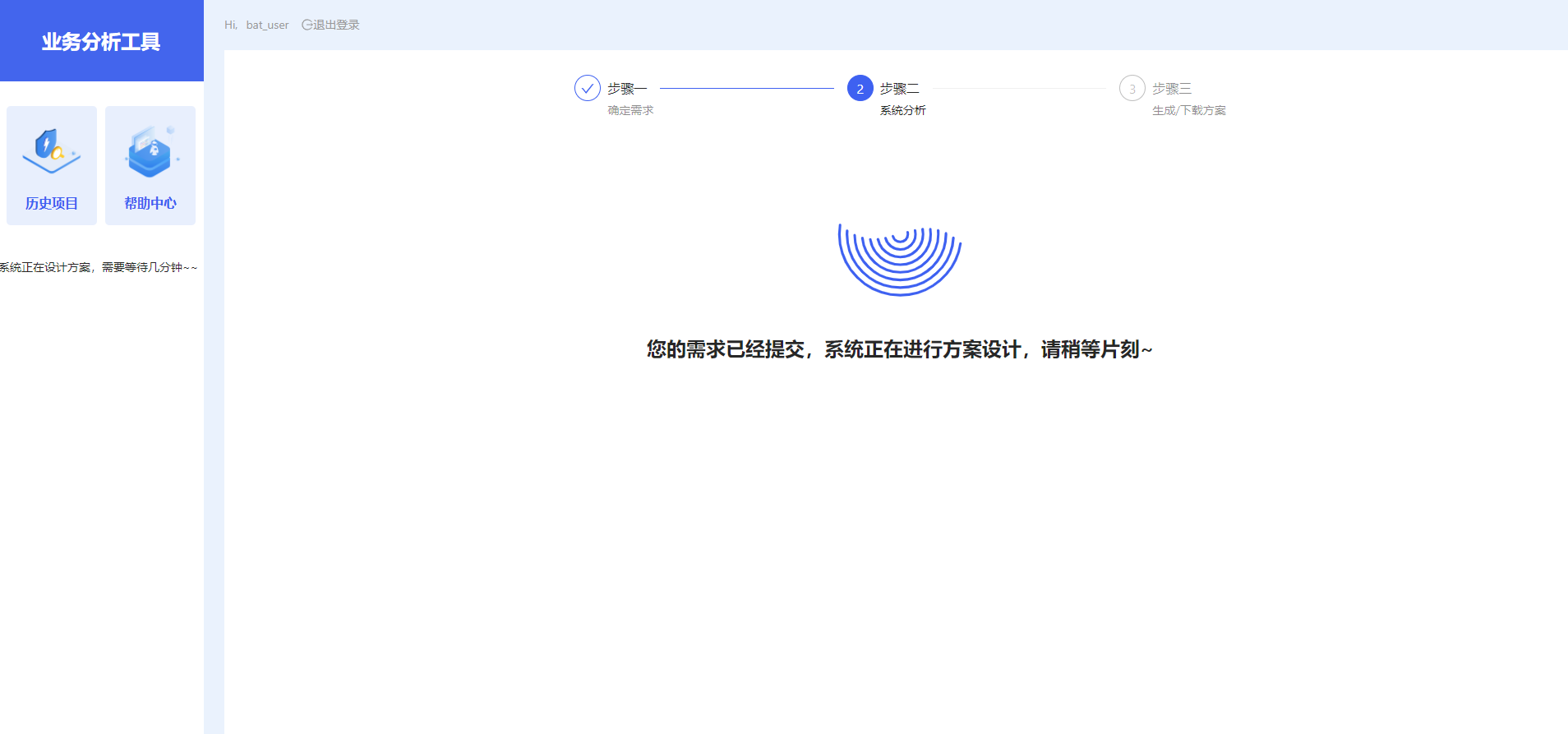Click the bat_user username
Image resolution: width=1568 pixels, height=734 pixels.
(x=267, y=25)
